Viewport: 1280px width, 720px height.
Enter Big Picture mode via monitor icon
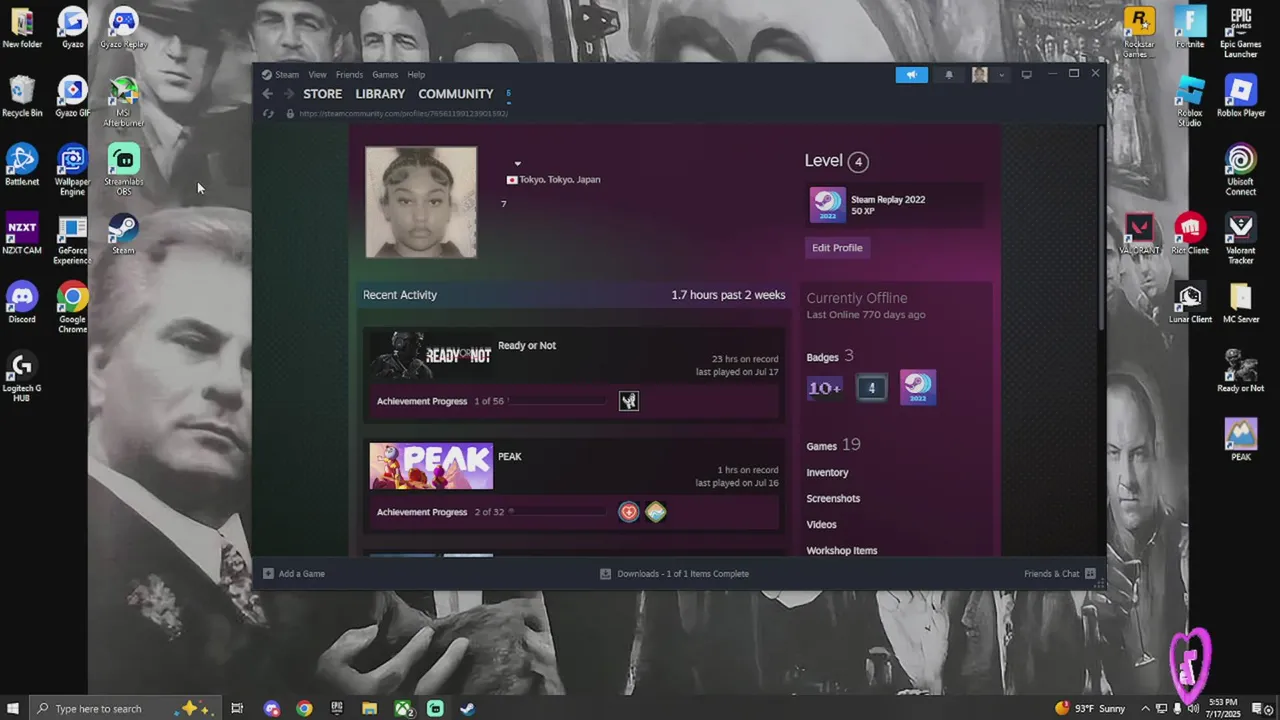click(x=1026, y=74)
